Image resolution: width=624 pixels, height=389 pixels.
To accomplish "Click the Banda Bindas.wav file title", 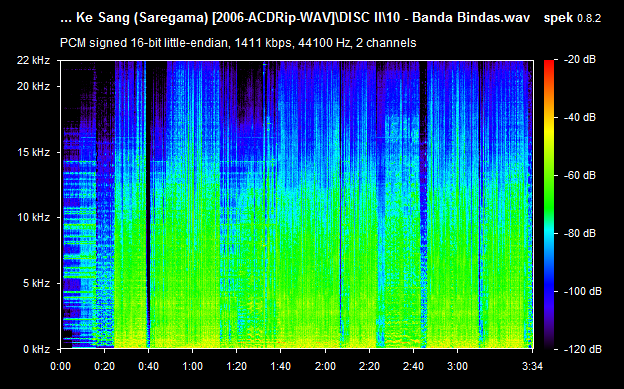I will pos(471,18).
